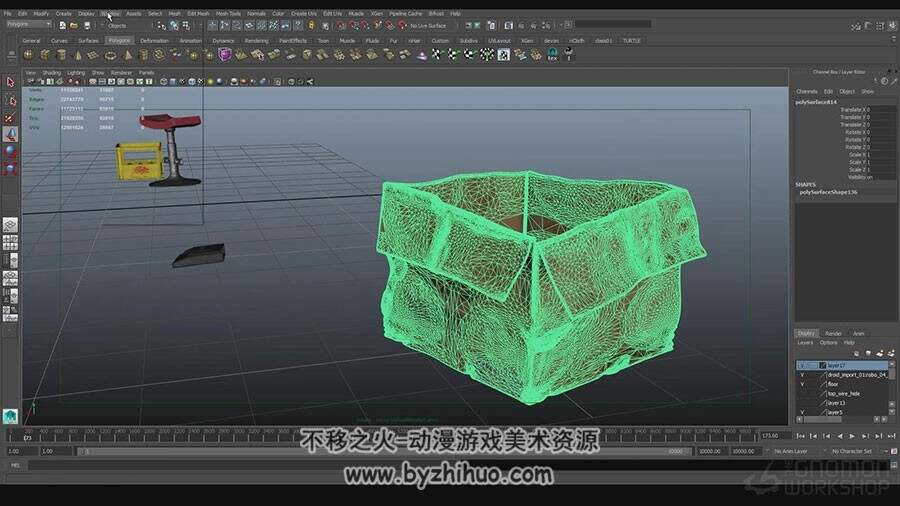Click the range slider bar

(x=385, y=451)
